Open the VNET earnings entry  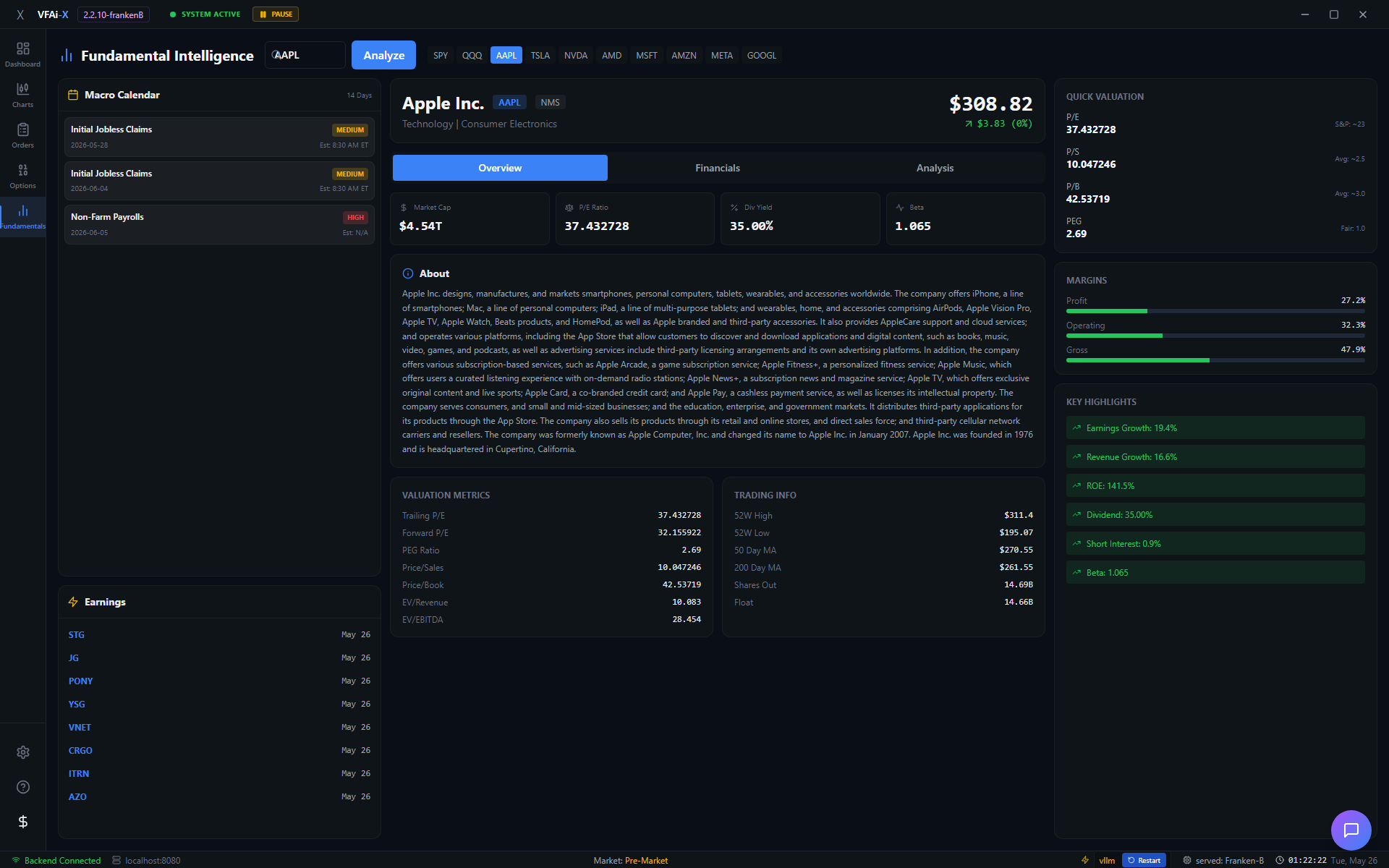[219, 727]
